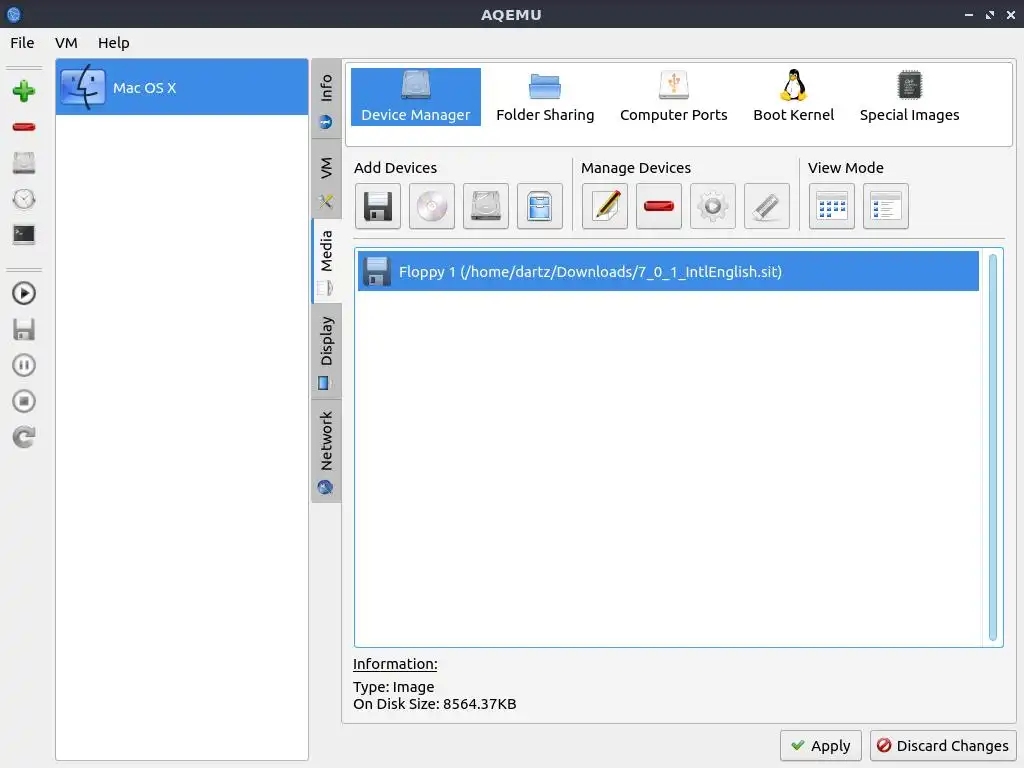The image size is (1024, 768).
Task: Switch to the Network vertical tab
Action: point(326,451)
